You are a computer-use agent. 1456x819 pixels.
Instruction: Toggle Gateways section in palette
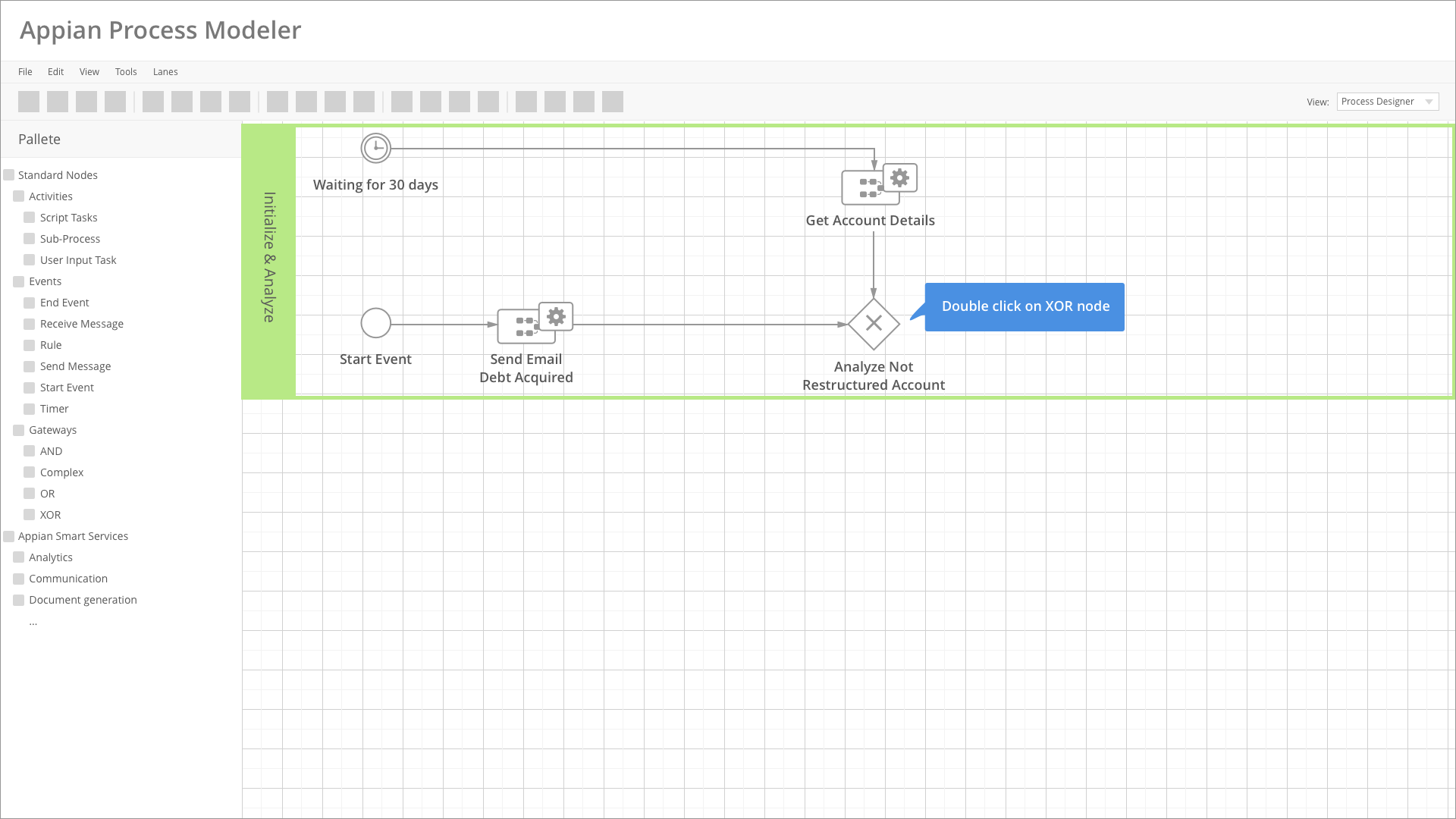pos(53,429)
